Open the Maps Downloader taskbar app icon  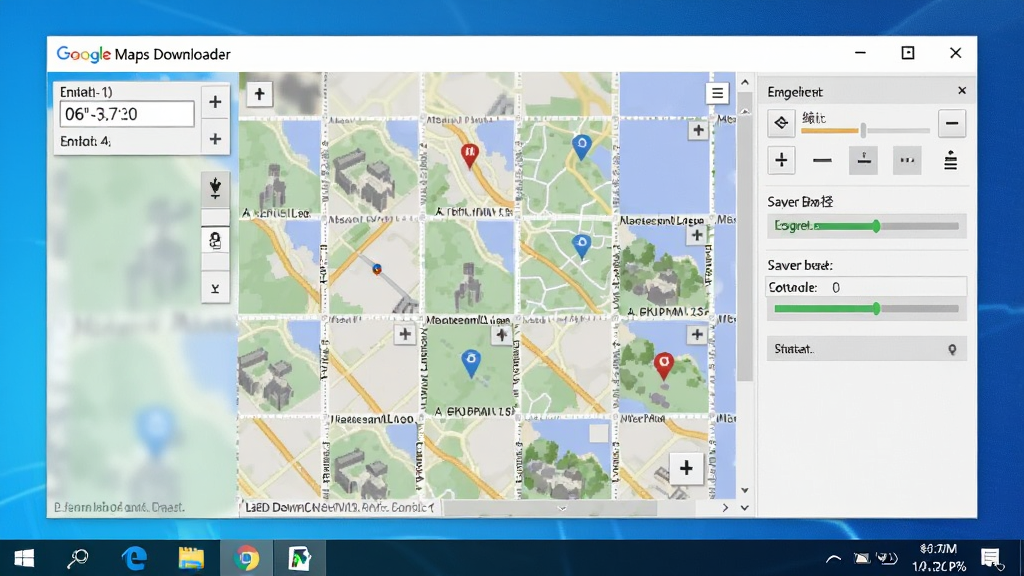point(300,558)
